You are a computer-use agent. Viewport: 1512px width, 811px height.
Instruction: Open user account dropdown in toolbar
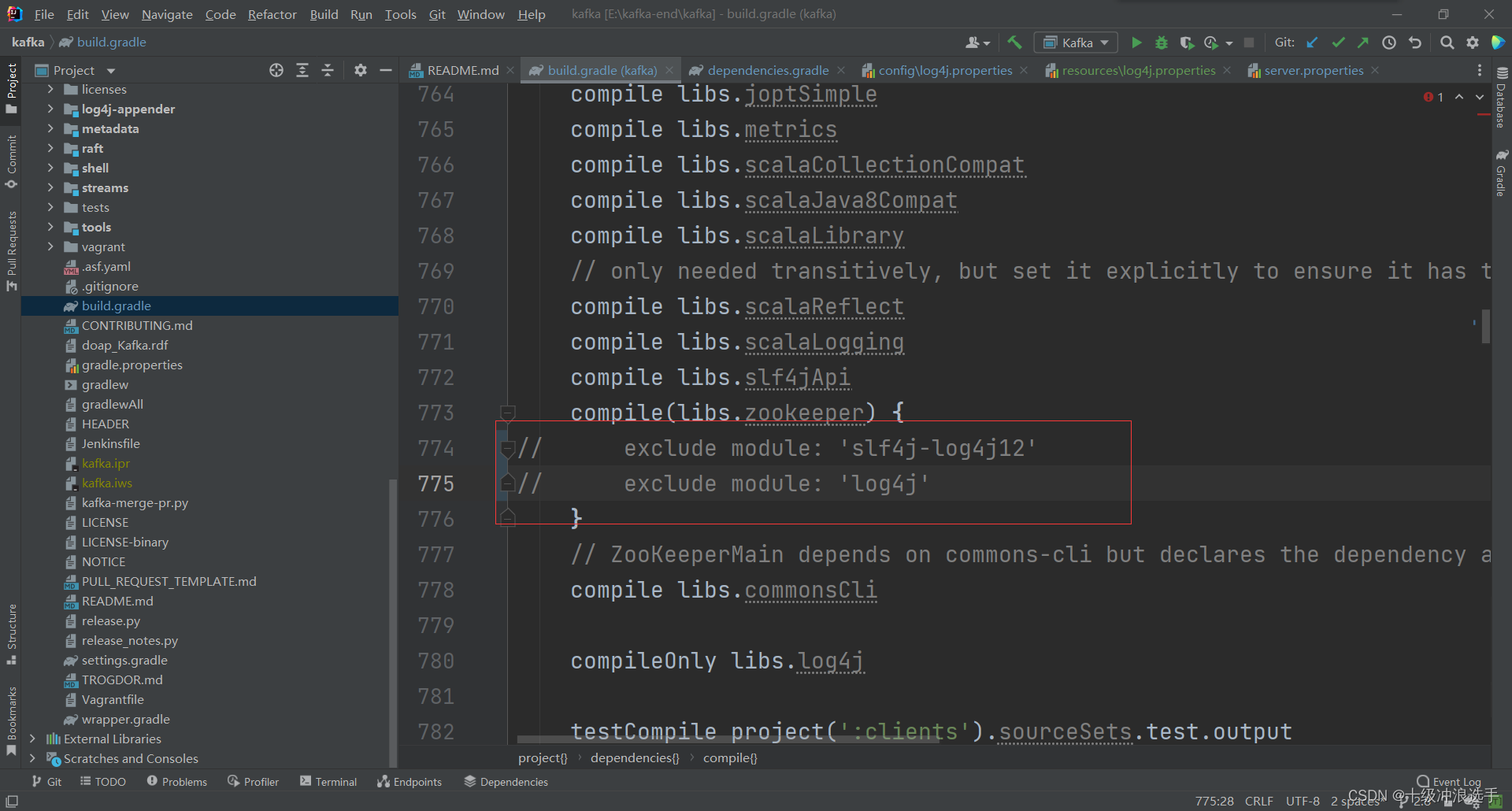pyautogui.click(x=978, y=43)
